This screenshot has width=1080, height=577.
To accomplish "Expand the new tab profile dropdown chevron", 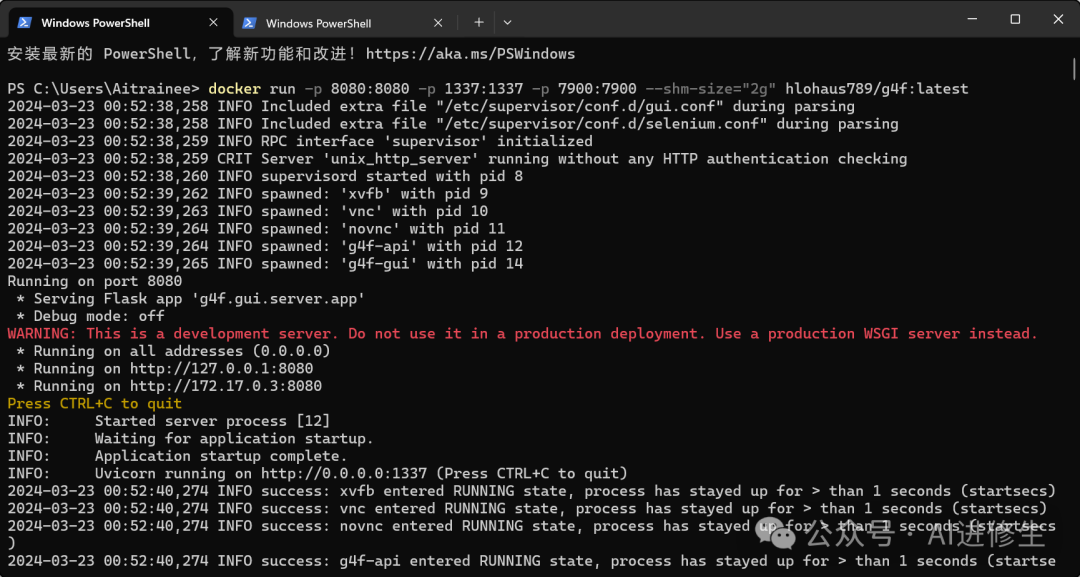I will click(507, 22).
